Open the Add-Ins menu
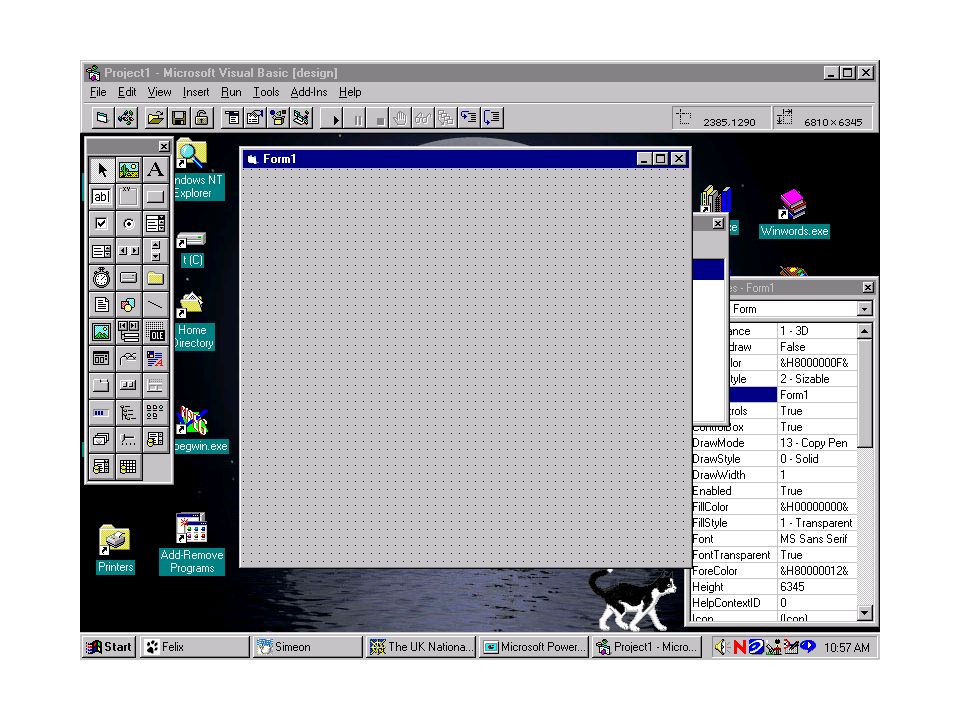 309,92
